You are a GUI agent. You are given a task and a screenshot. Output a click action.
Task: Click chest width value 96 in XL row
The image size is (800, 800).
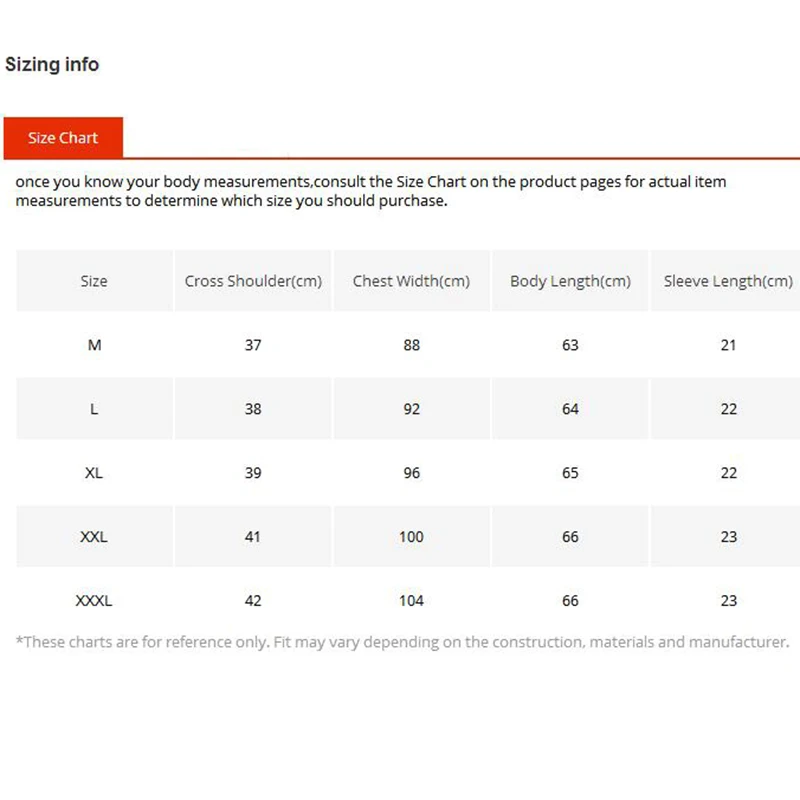coord(411,473)
